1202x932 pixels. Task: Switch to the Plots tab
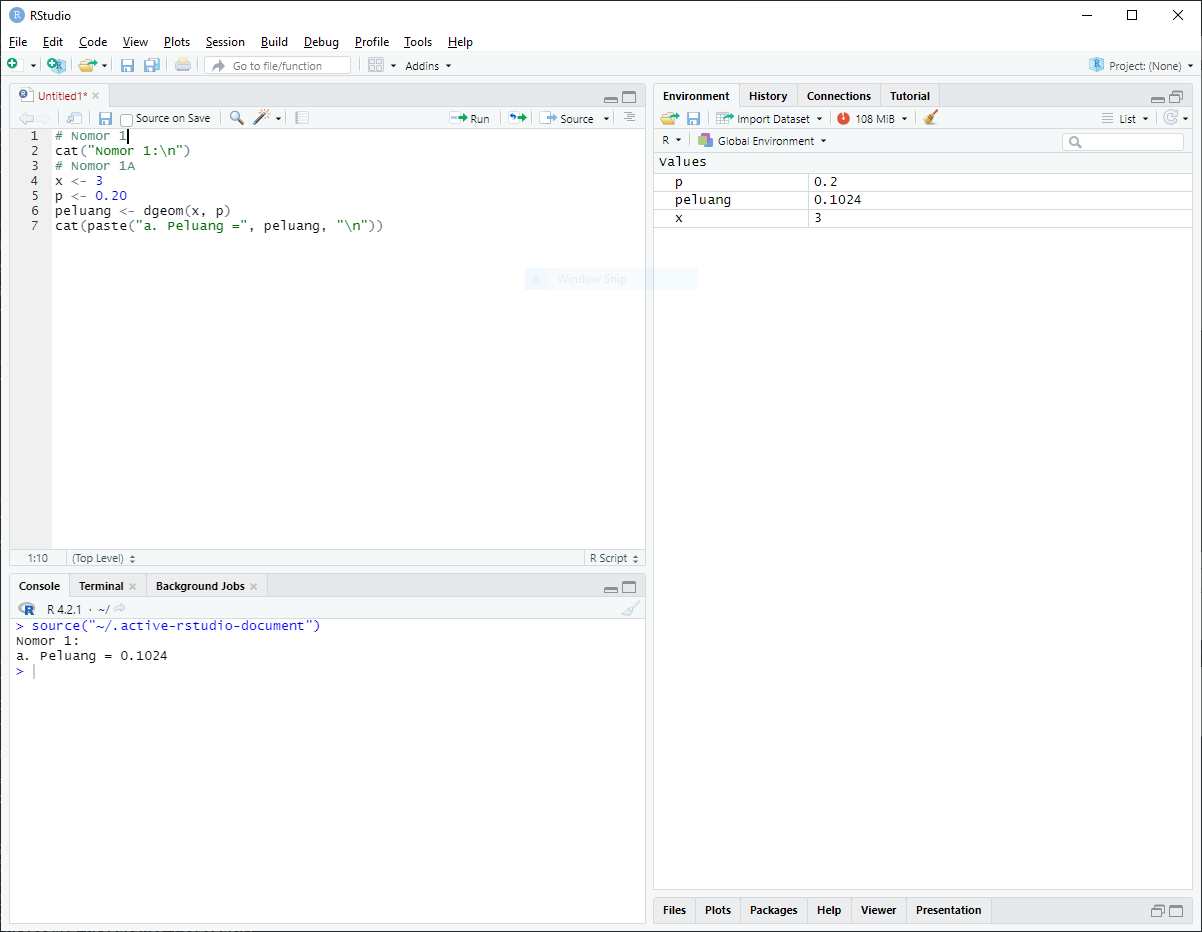pyautogui.click(x=718, y=910)
